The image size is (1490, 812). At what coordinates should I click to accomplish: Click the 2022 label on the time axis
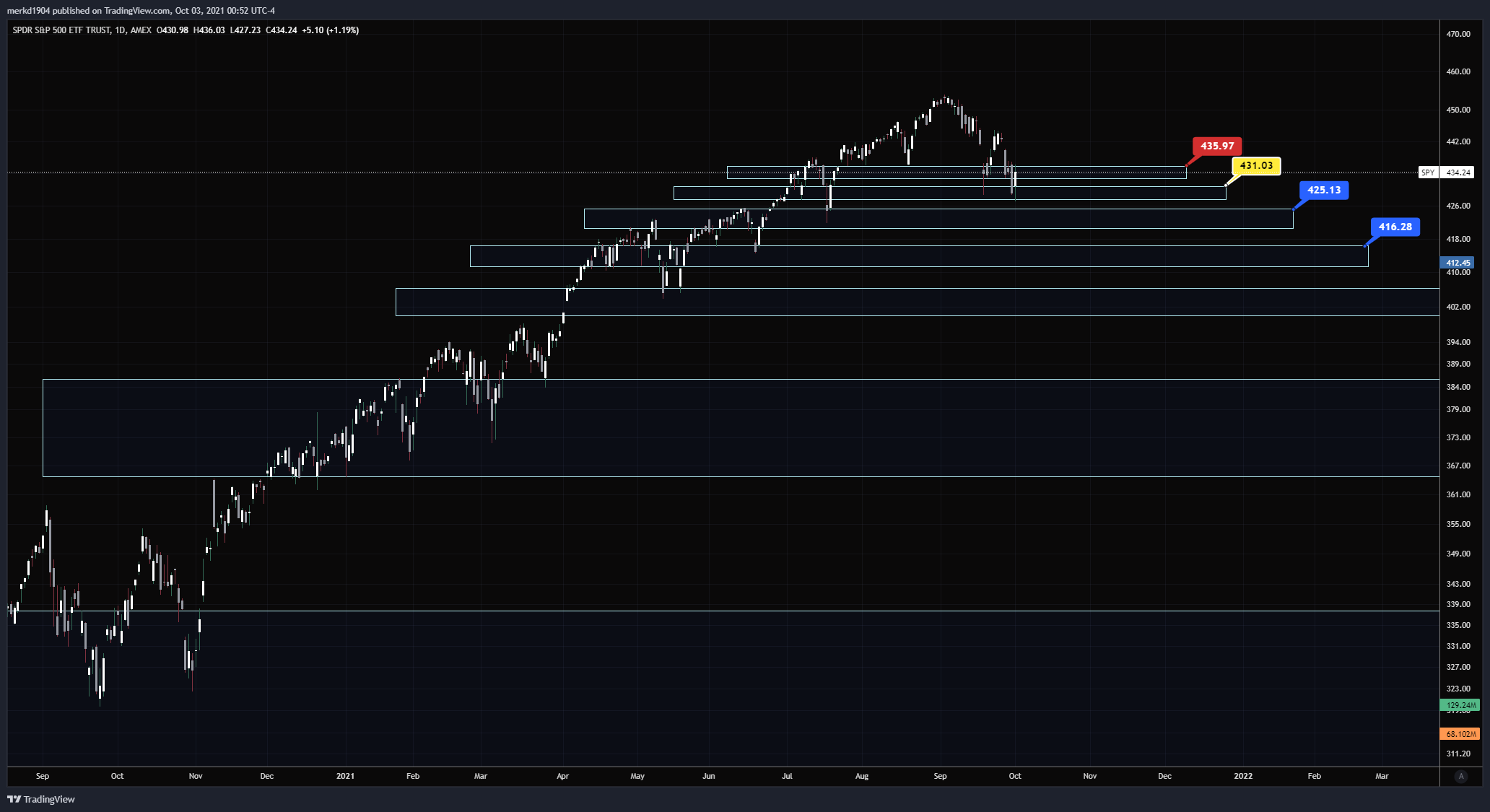point(1243,776)
